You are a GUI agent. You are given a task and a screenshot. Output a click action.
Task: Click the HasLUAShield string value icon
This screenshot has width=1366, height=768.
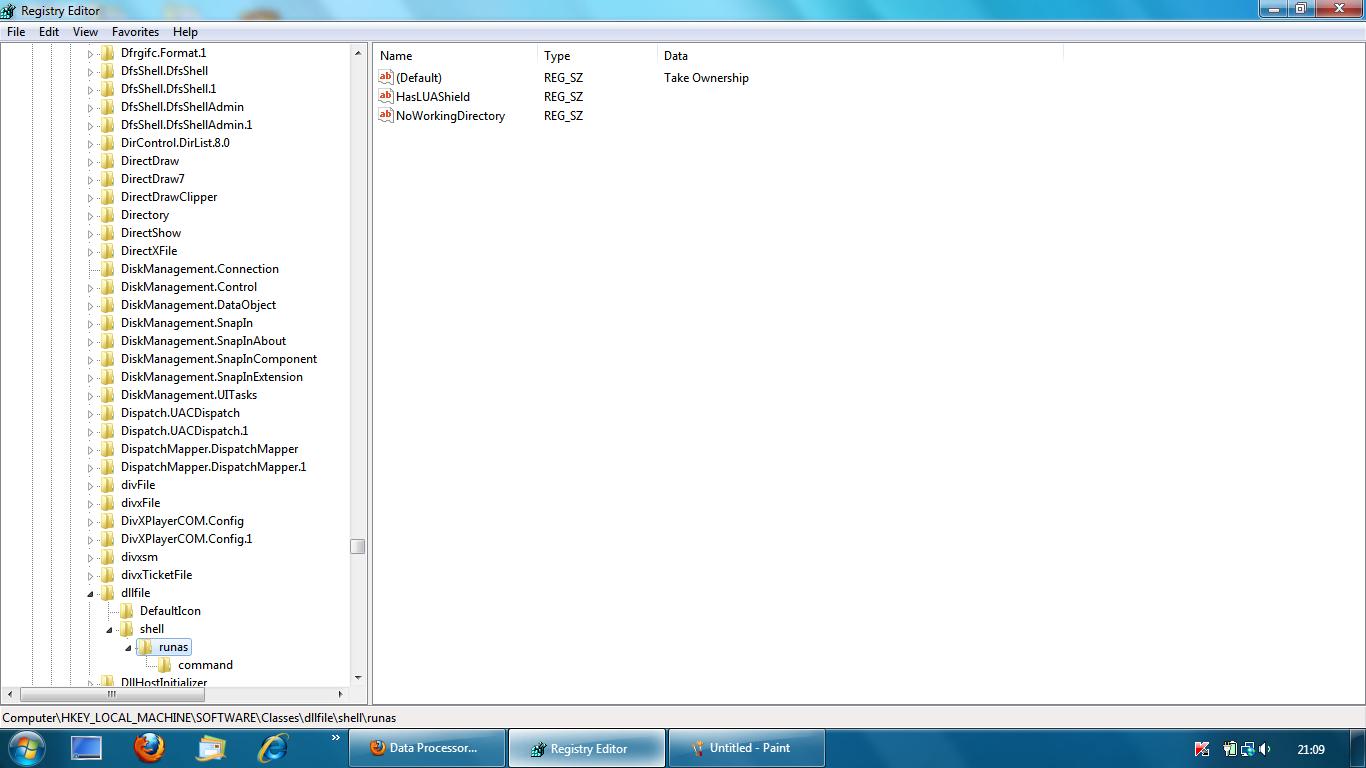tap(386, 96)
